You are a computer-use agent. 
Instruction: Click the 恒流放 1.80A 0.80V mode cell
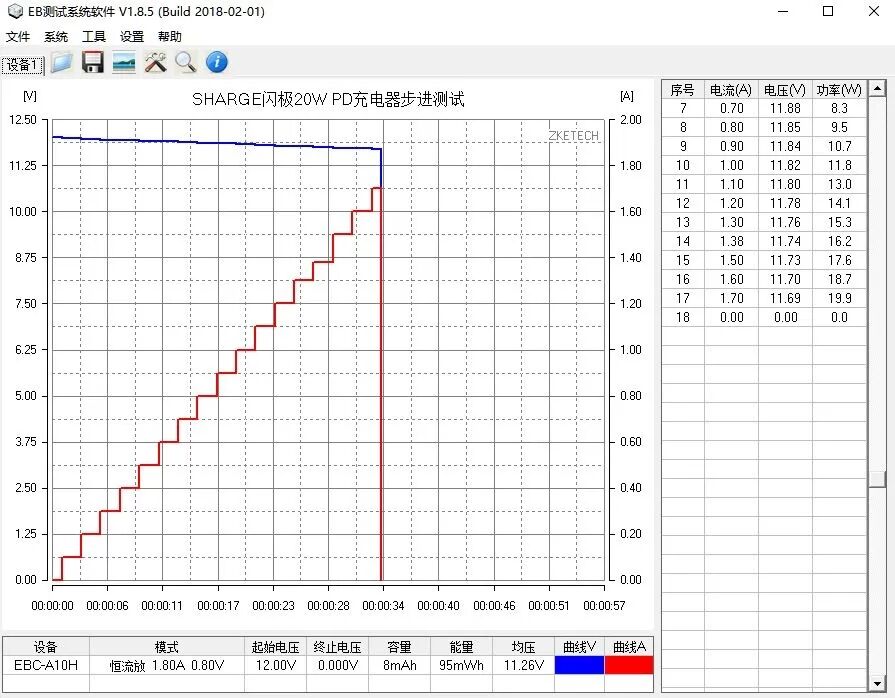(x=167, y=665)
